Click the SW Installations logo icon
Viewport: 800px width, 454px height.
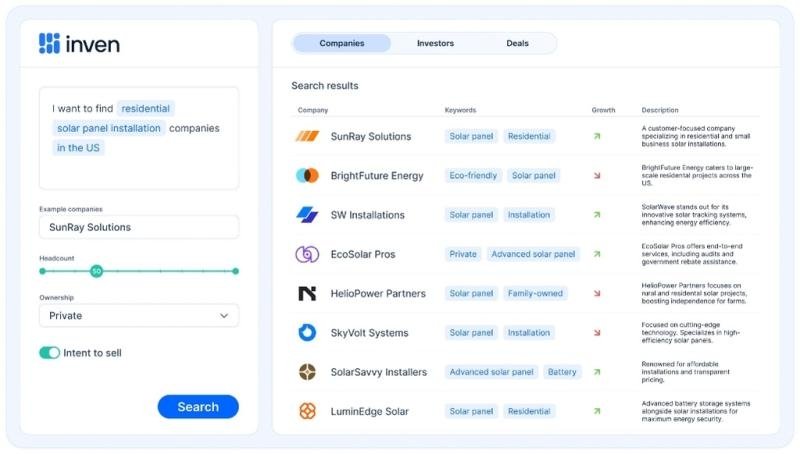point(307,215)
